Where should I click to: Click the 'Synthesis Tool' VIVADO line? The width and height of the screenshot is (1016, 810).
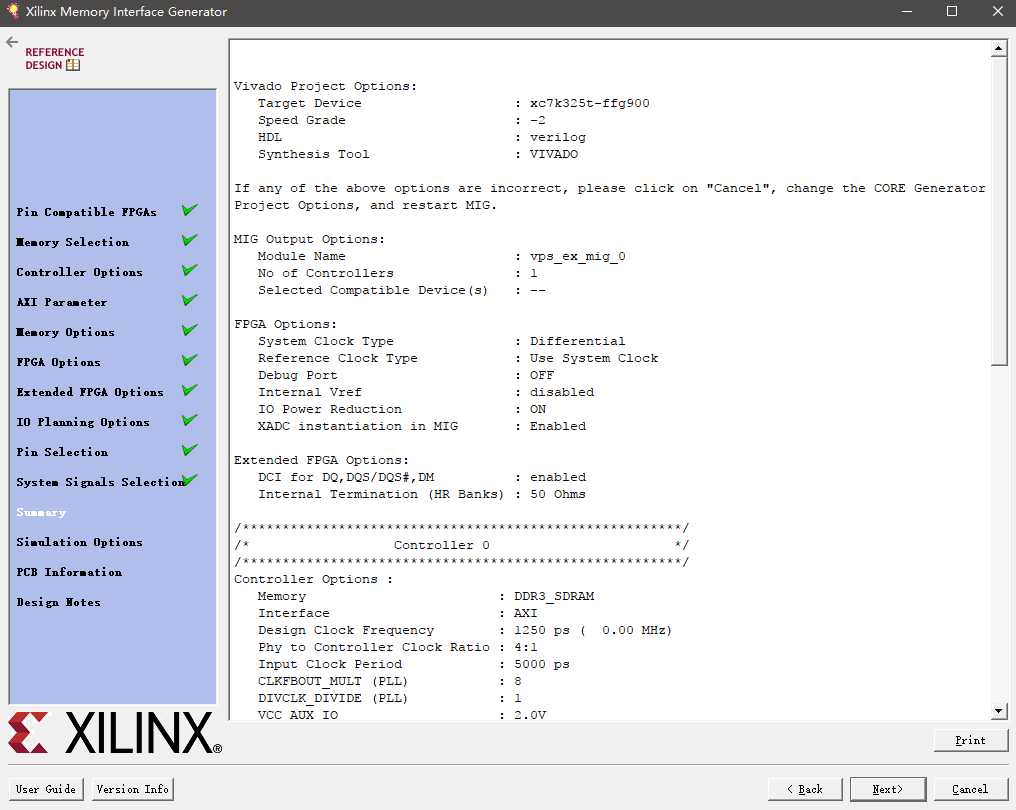pyautogui.click(x=418, y=154)
